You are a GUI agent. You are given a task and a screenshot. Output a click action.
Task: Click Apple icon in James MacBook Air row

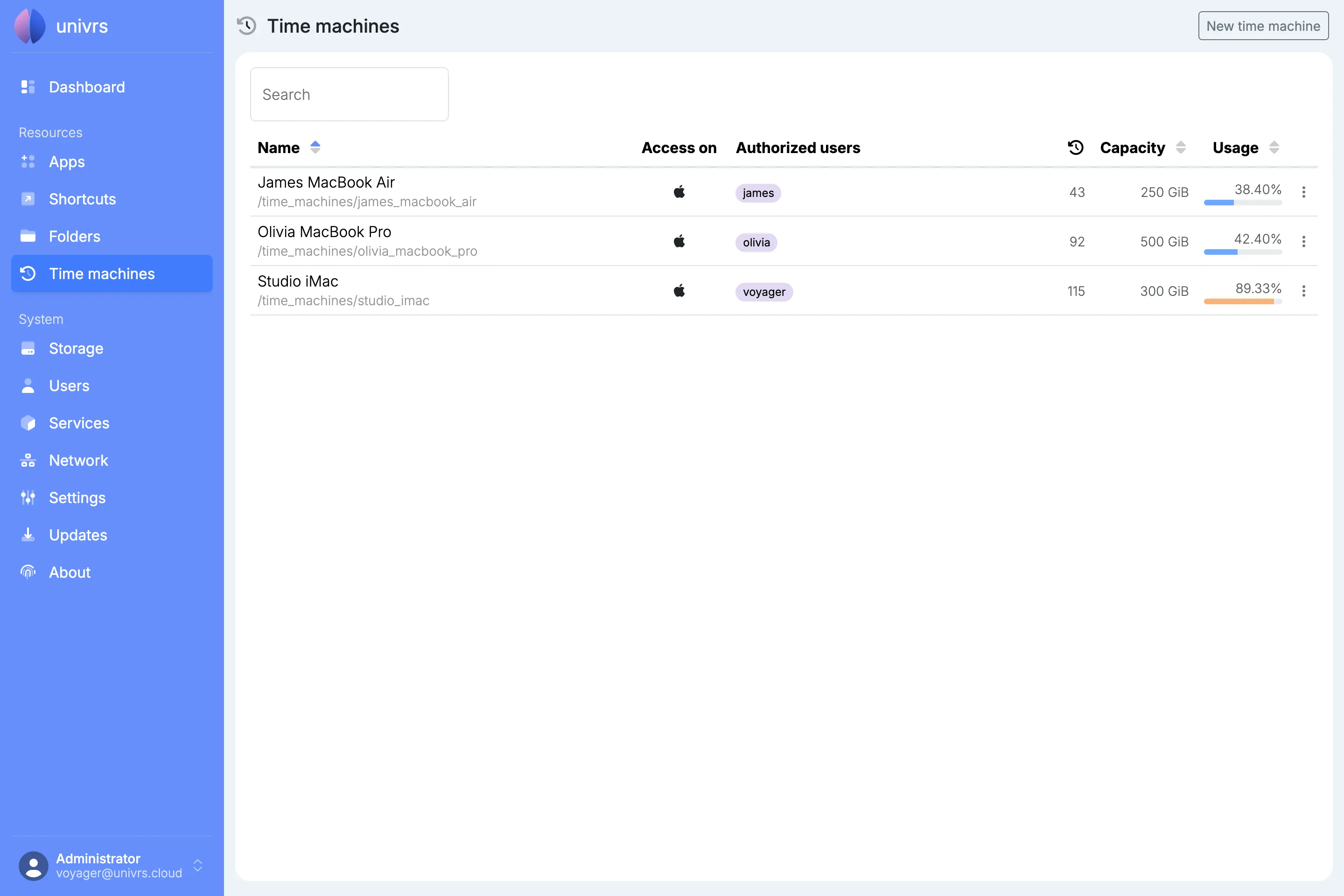[x=679, y=191]
